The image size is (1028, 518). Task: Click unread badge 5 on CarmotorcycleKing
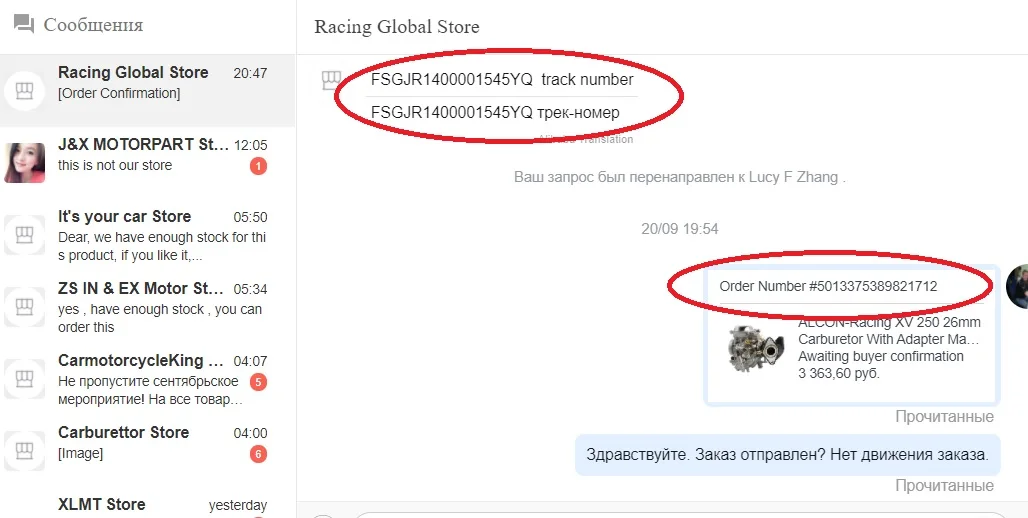point(258,382)
